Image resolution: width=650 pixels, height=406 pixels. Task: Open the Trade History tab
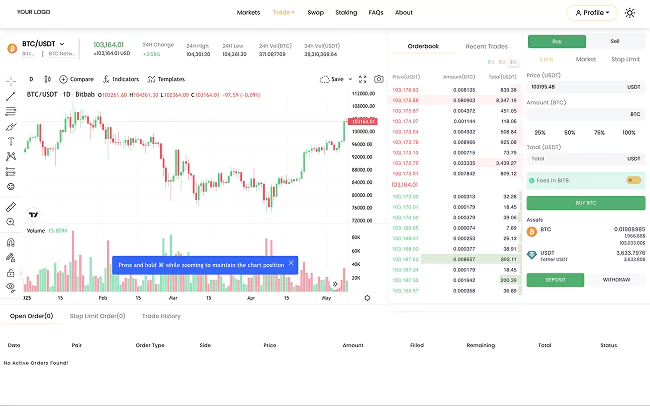pyautogui.click(x=161, y=316)
